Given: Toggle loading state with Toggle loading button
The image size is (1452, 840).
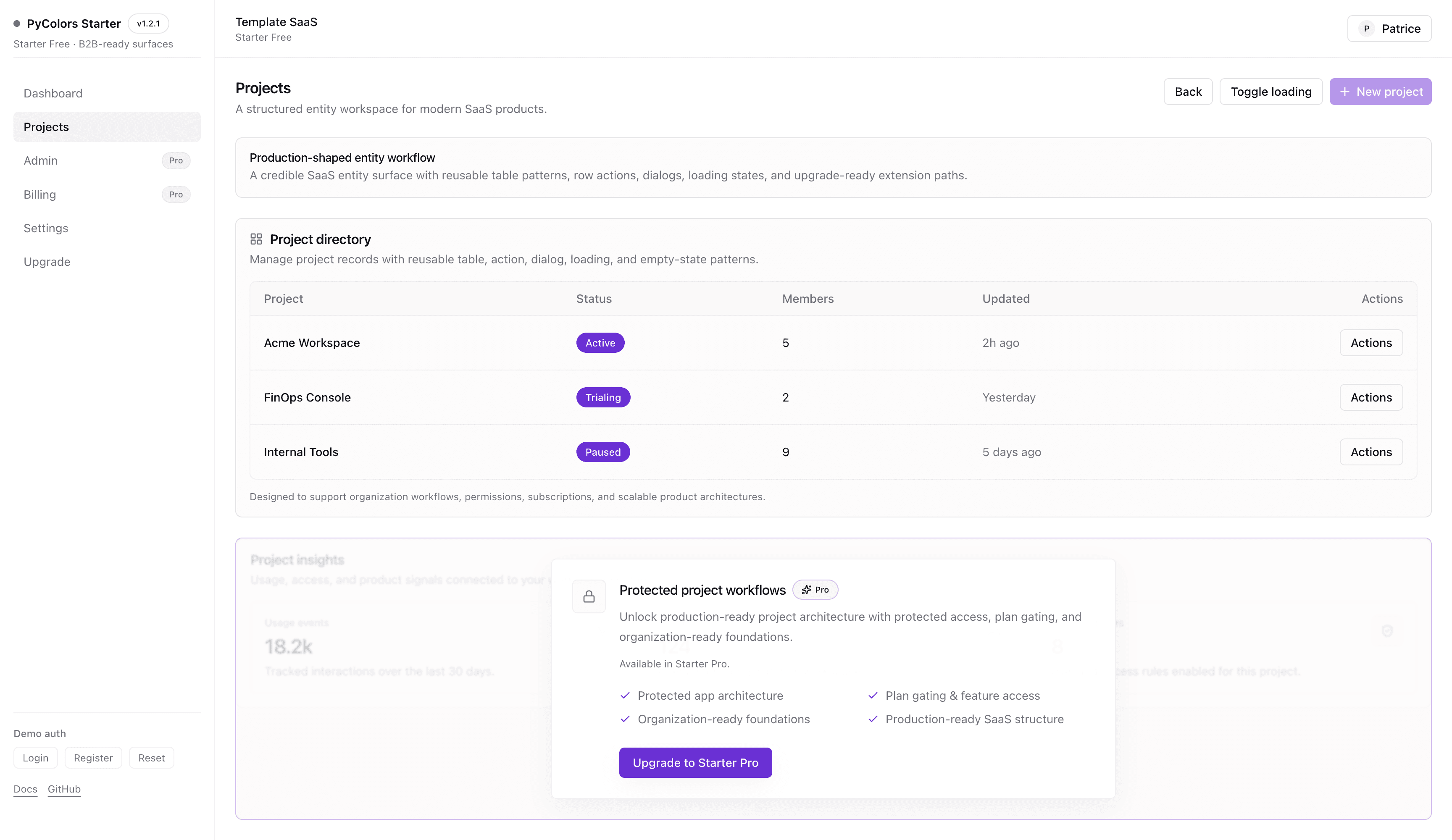Looking at the screenshot, I should click(x=1270, y=92).
